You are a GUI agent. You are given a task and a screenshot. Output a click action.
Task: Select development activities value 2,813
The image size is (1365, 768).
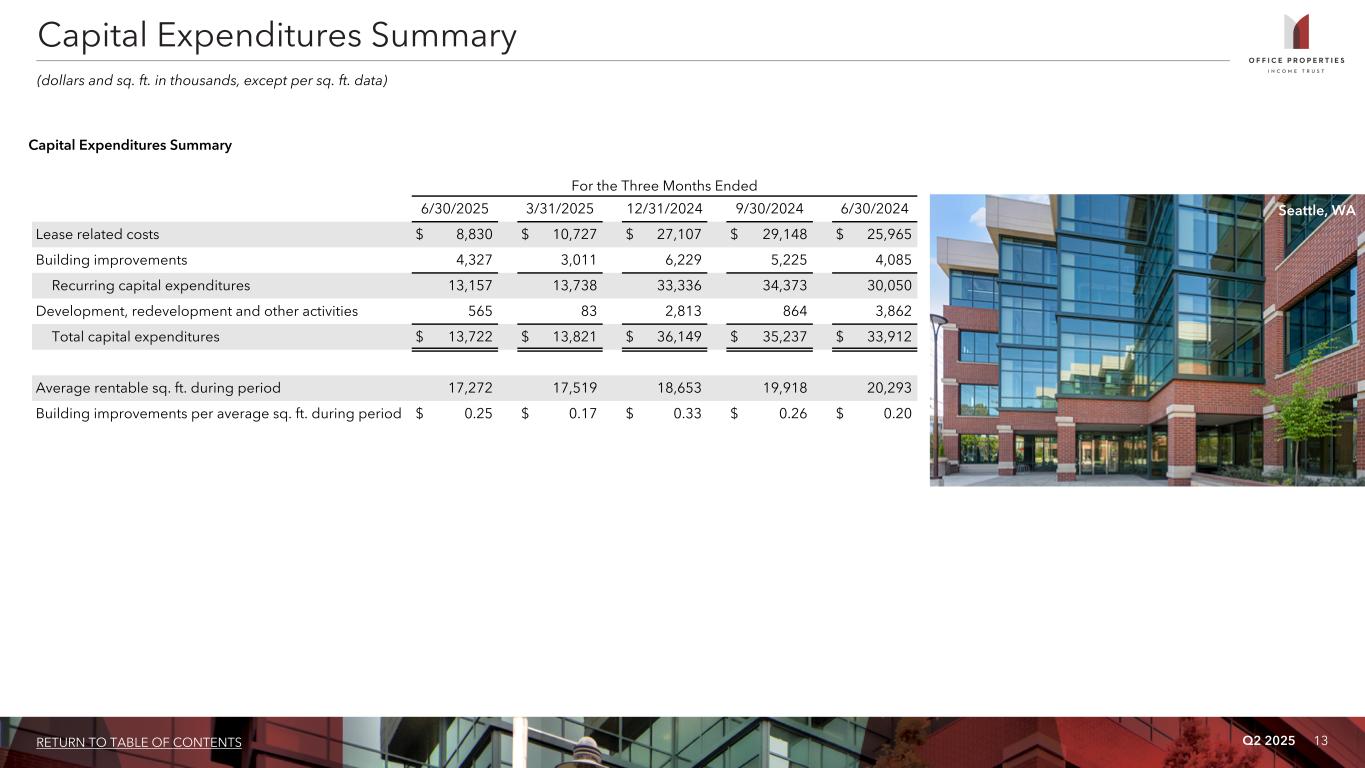(x=684, y=311)
